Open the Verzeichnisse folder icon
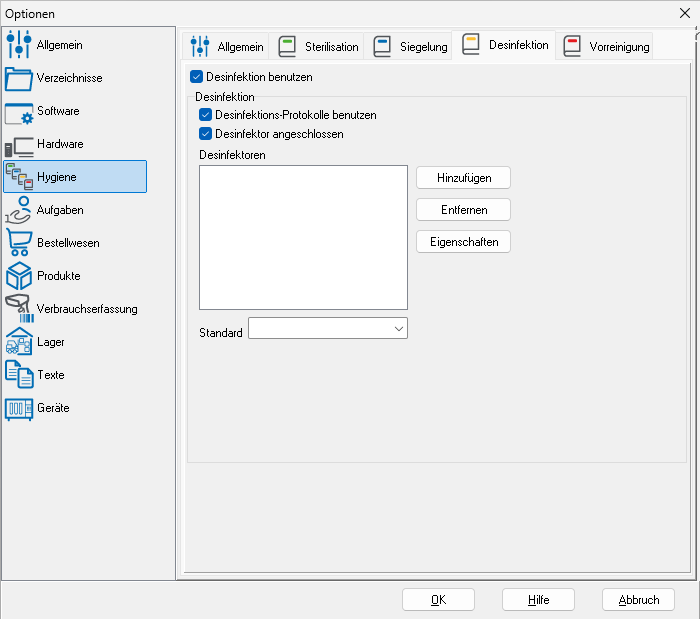700x619 pixels. pyautogui.click(x=19, y=78)
